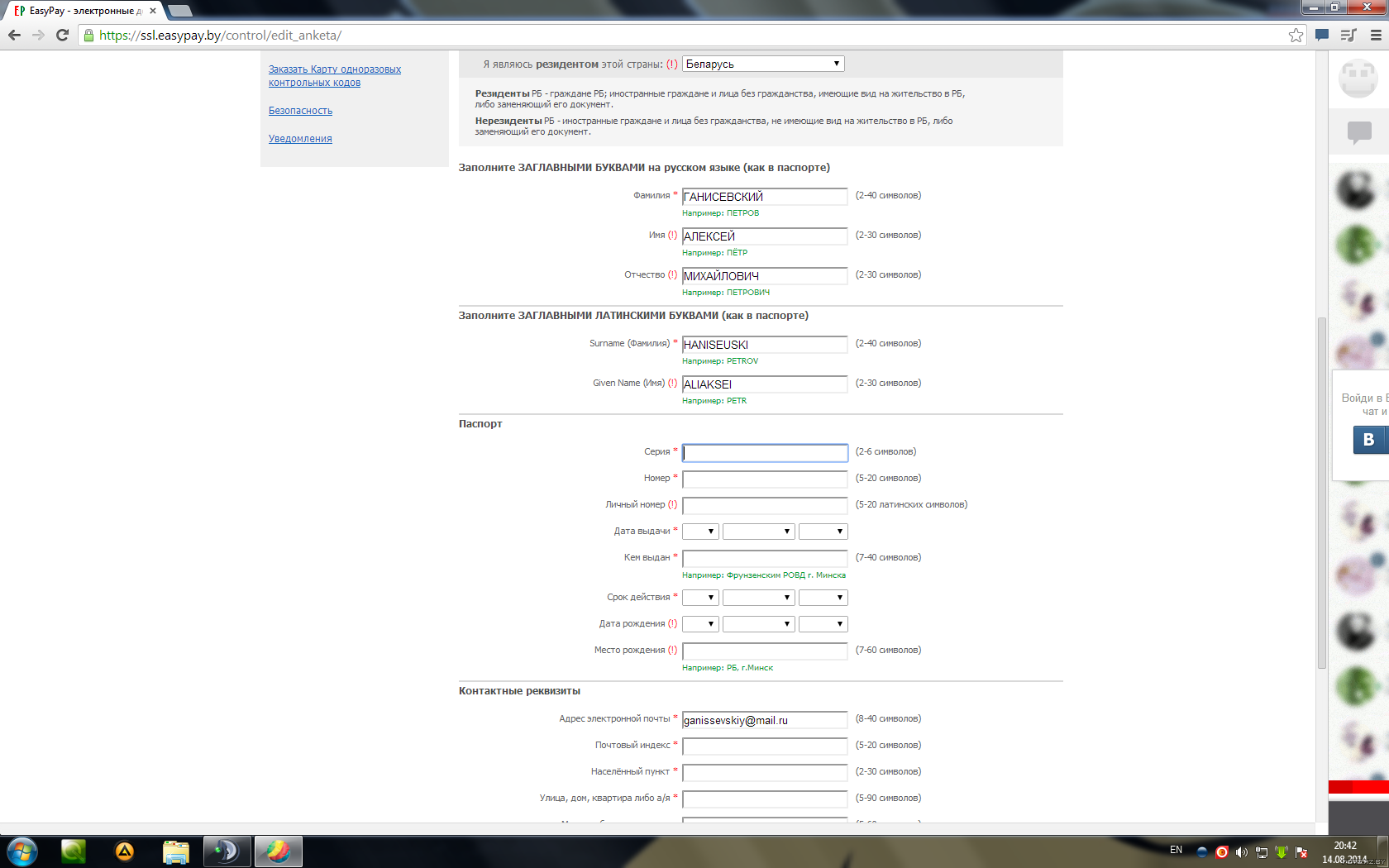The width and height of the screenshot is (1389, 868).
Task: Open the Безопасность sidebar link
Action: [x=300, y=111]
